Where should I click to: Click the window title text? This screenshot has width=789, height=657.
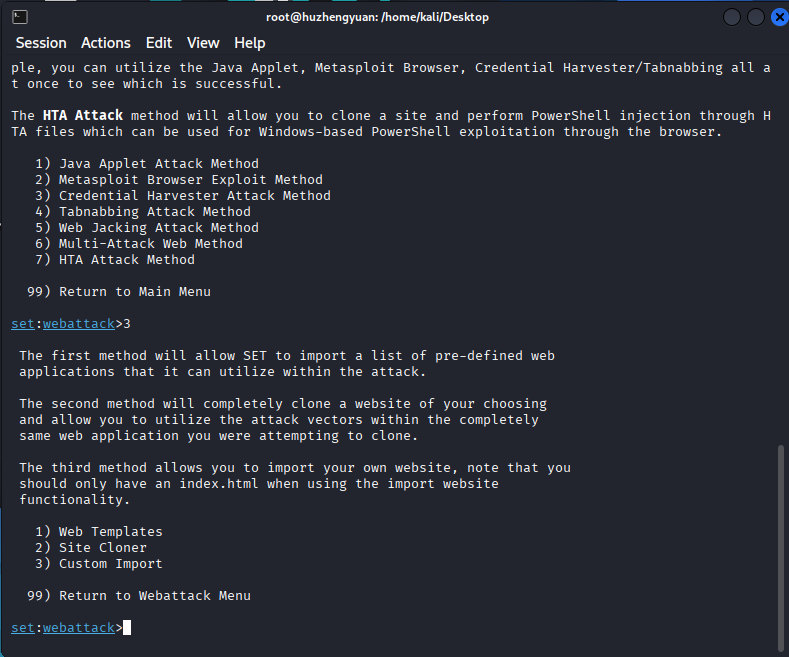click(x=377, y=17)
